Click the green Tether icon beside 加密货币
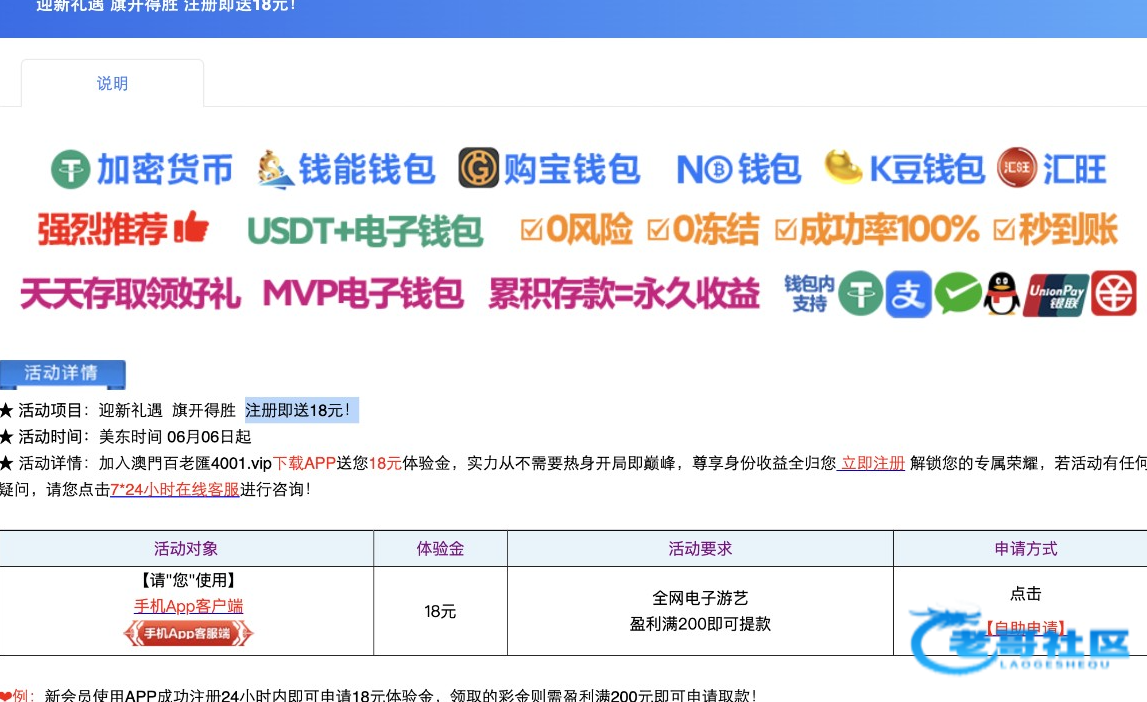This screenshot has height=702, width=1147. 71,169
